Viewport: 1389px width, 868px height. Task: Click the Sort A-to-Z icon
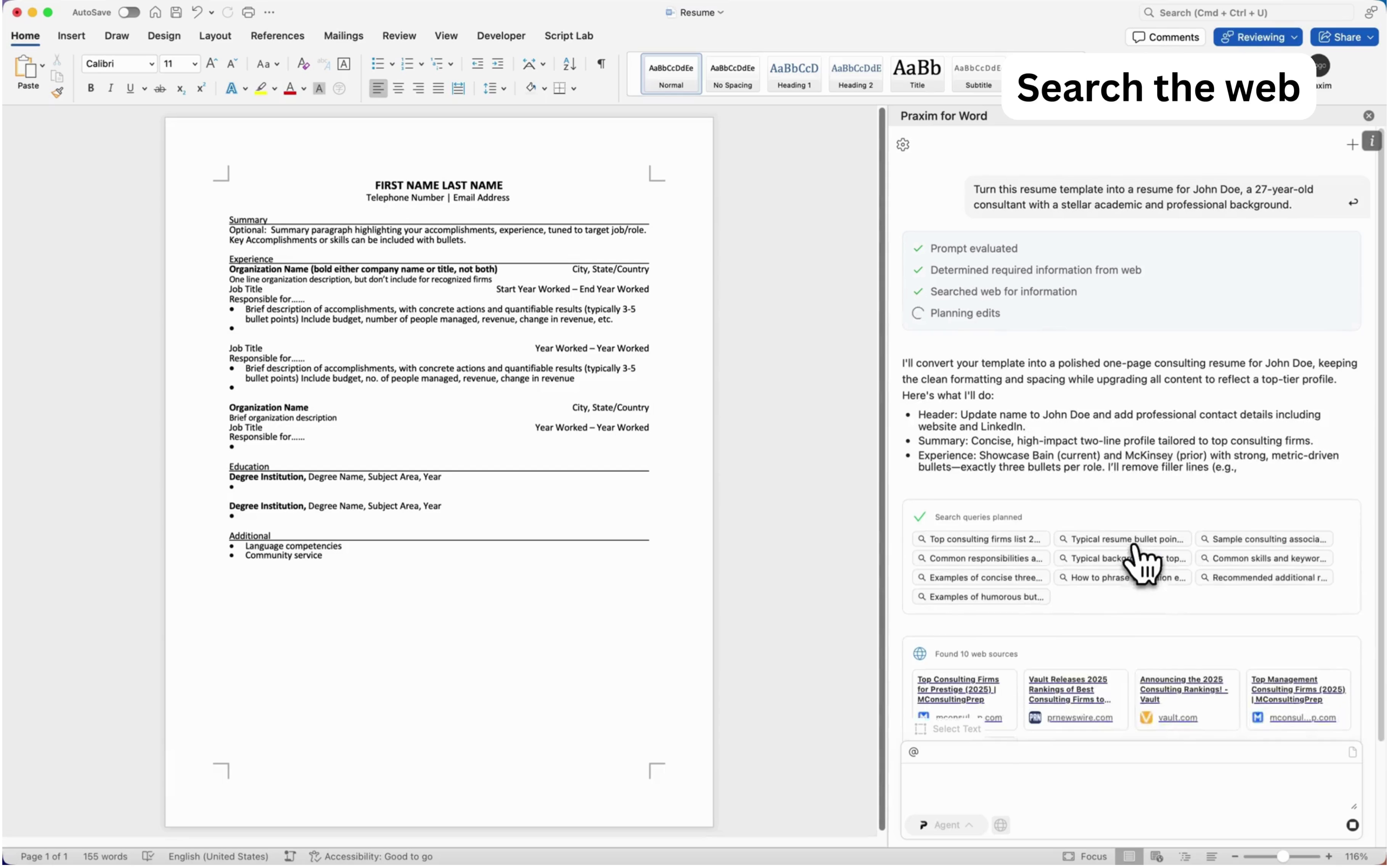(x=569, y=64)
